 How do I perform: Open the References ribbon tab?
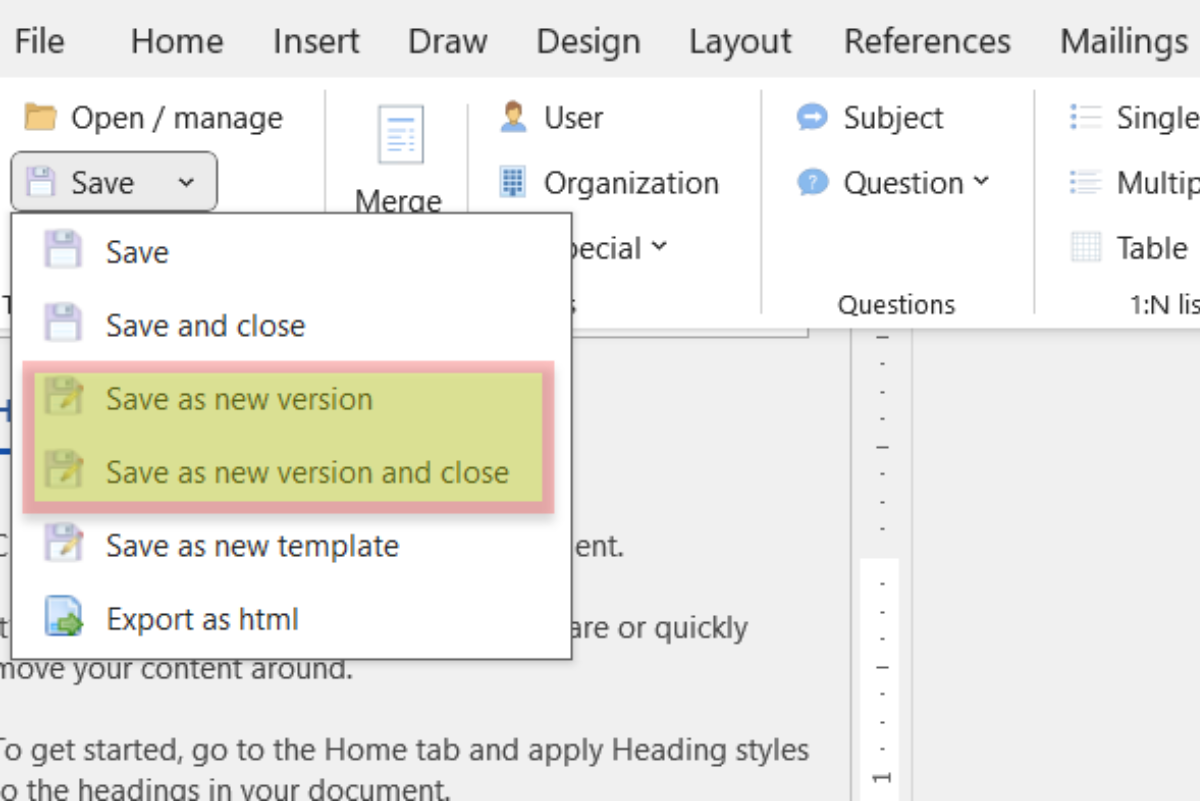point(927,41)
